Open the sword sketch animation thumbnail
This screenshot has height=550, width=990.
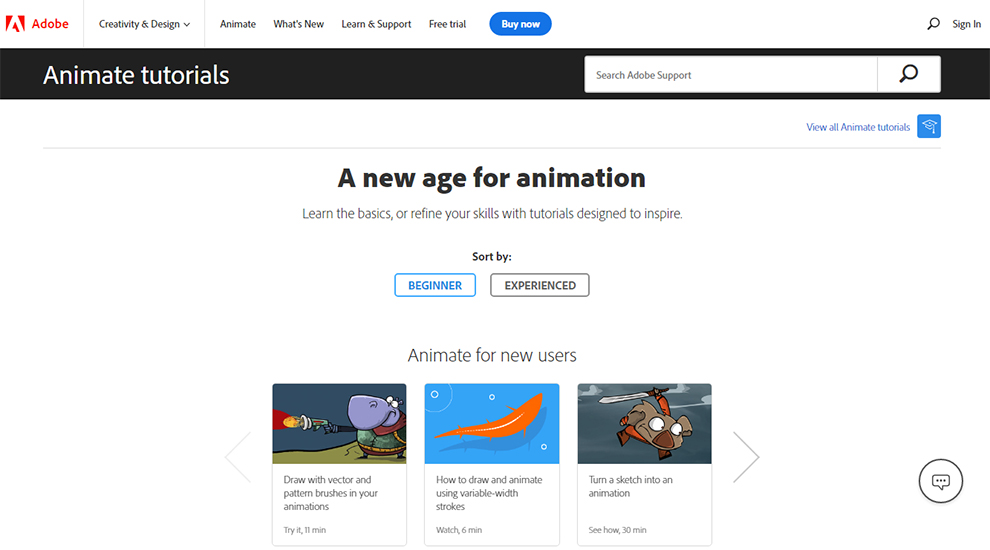click(645, 424)
